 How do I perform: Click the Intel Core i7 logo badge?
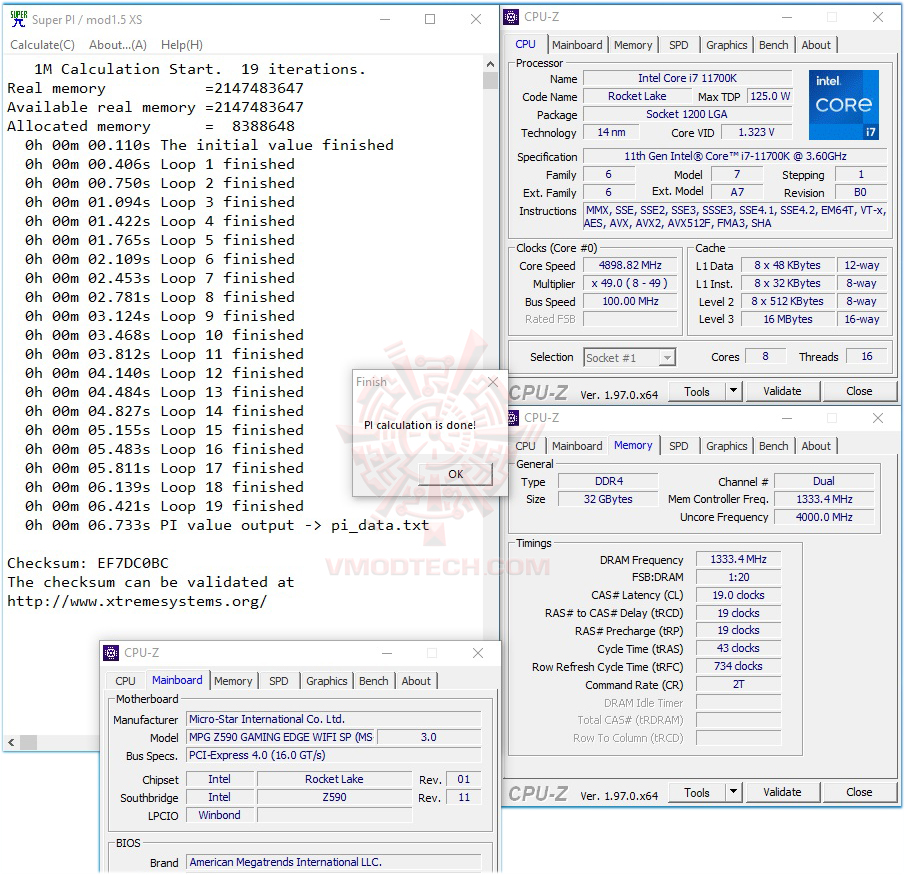(843, 105)
